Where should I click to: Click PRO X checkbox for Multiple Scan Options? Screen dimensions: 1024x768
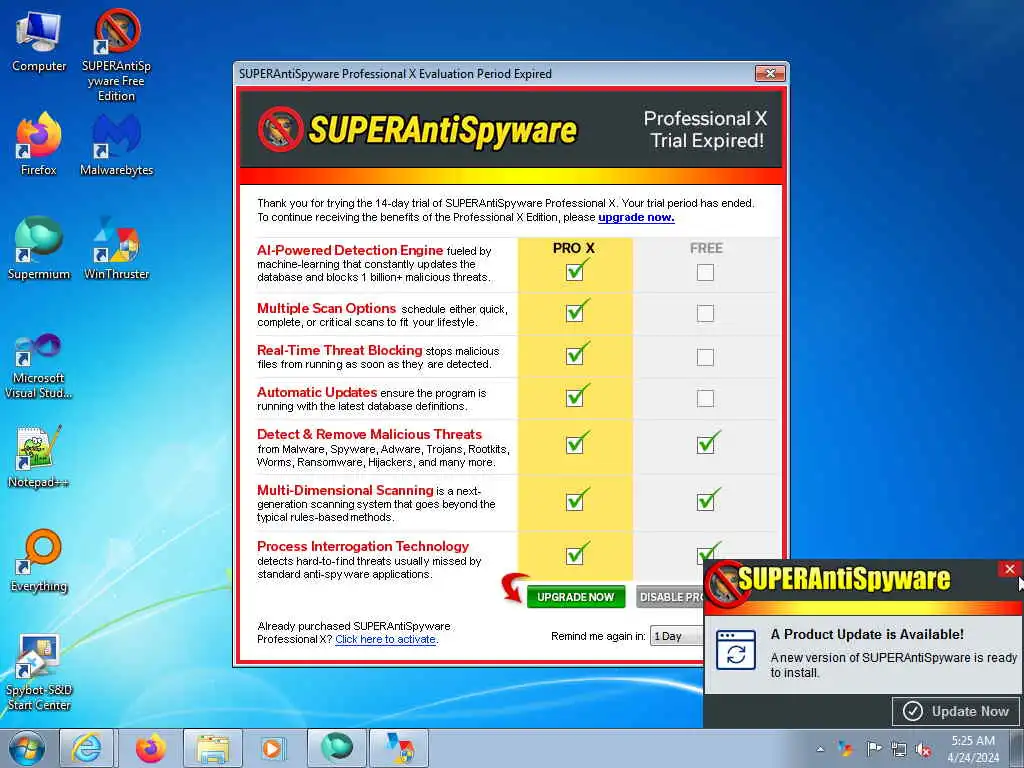click(x=575, y=312)
